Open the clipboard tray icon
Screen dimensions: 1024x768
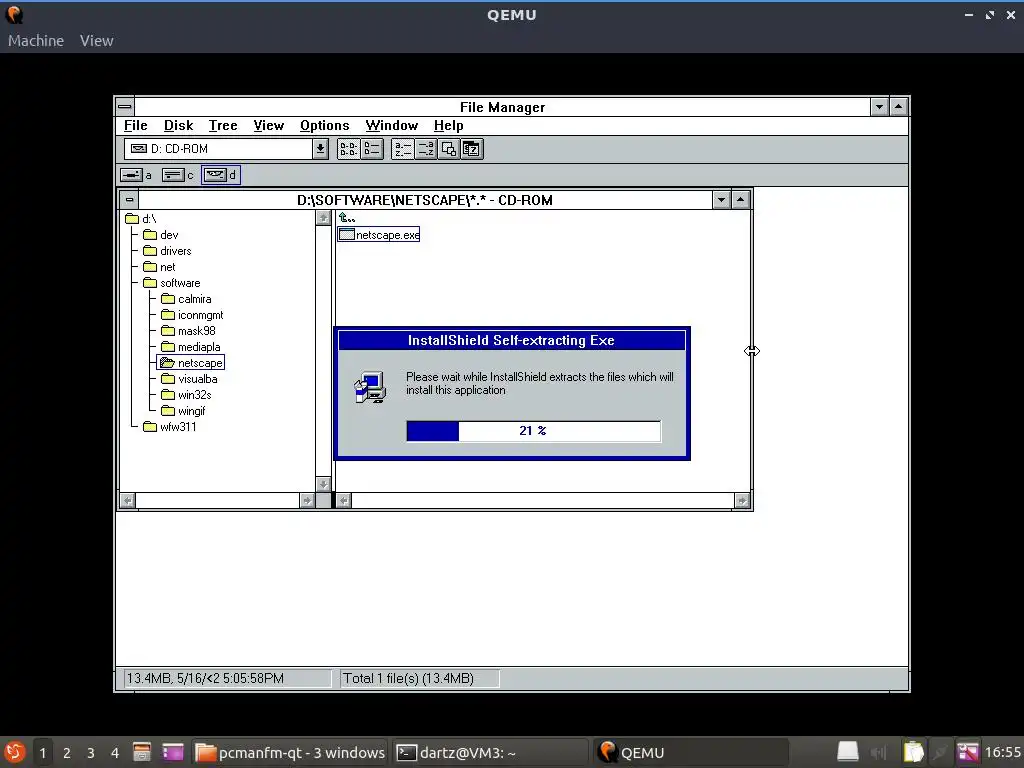coord(913,753)
